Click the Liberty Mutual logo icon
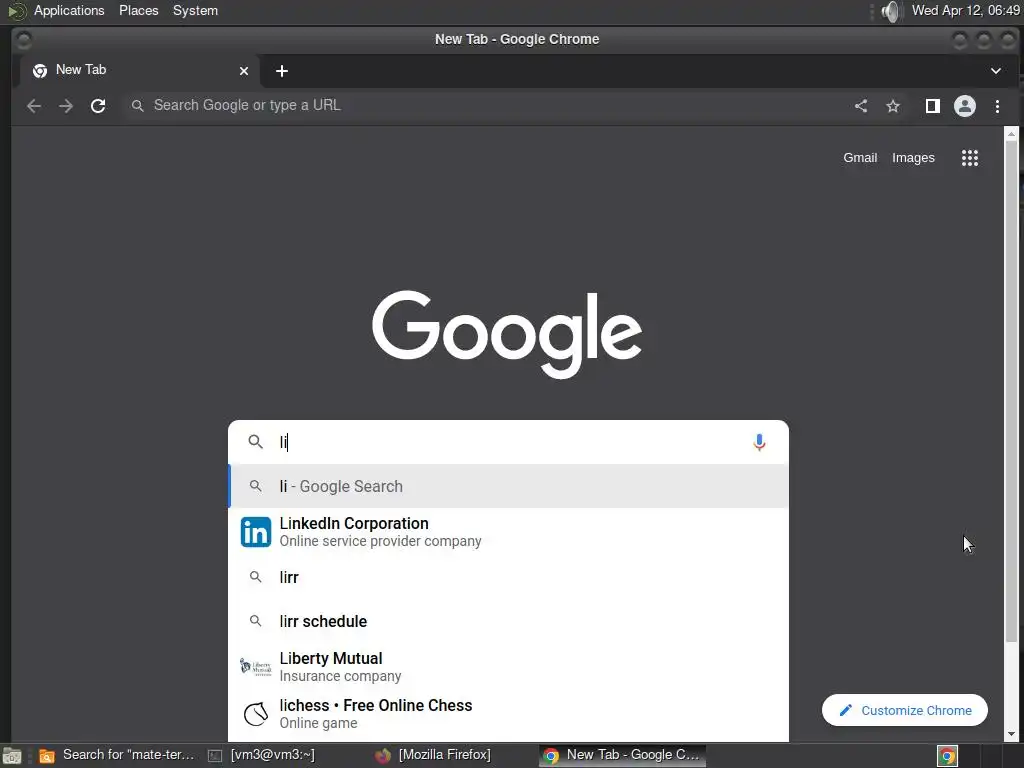 [255, 667]
